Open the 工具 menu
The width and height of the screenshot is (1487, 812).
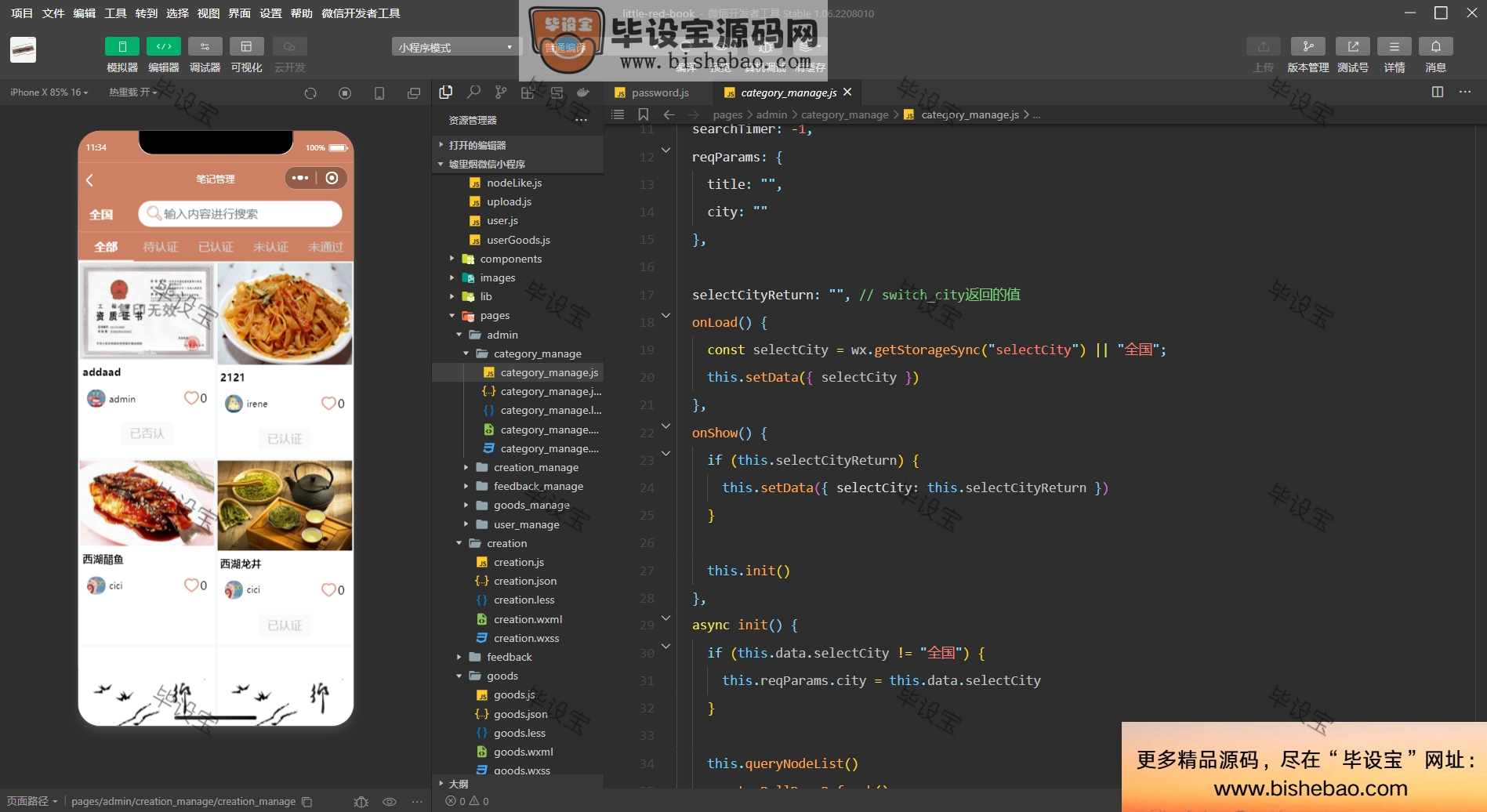coord(115,13)
